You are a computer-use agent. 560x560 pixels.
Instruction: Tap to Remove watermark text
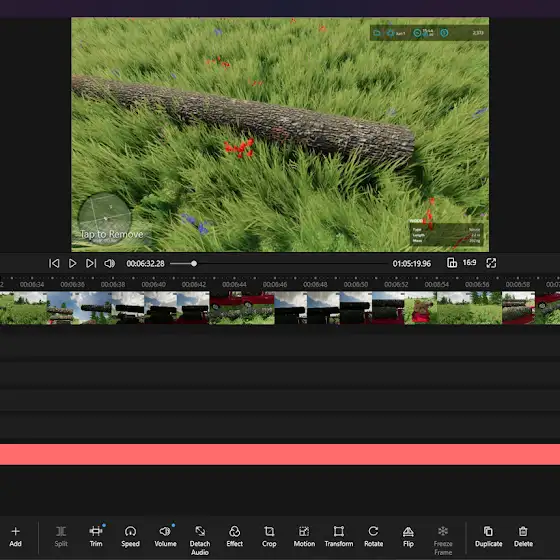(x=111, y=234)
